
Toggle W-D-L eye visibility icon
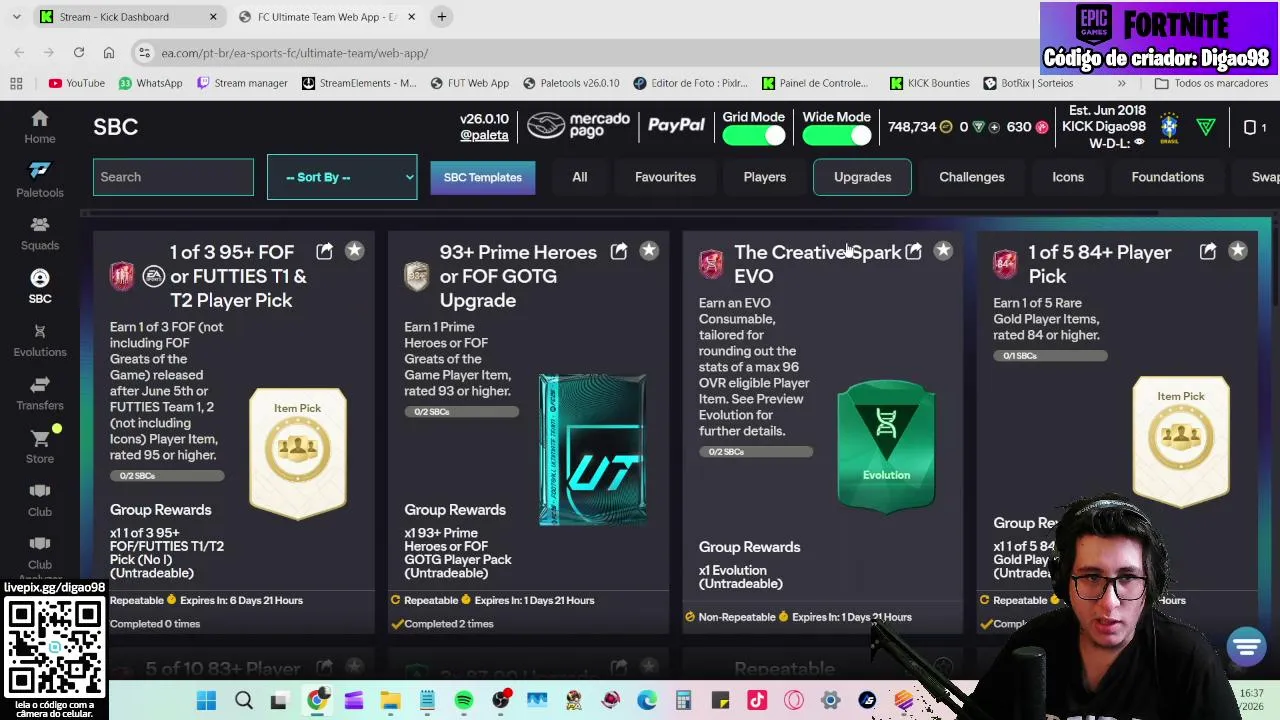1139,143
